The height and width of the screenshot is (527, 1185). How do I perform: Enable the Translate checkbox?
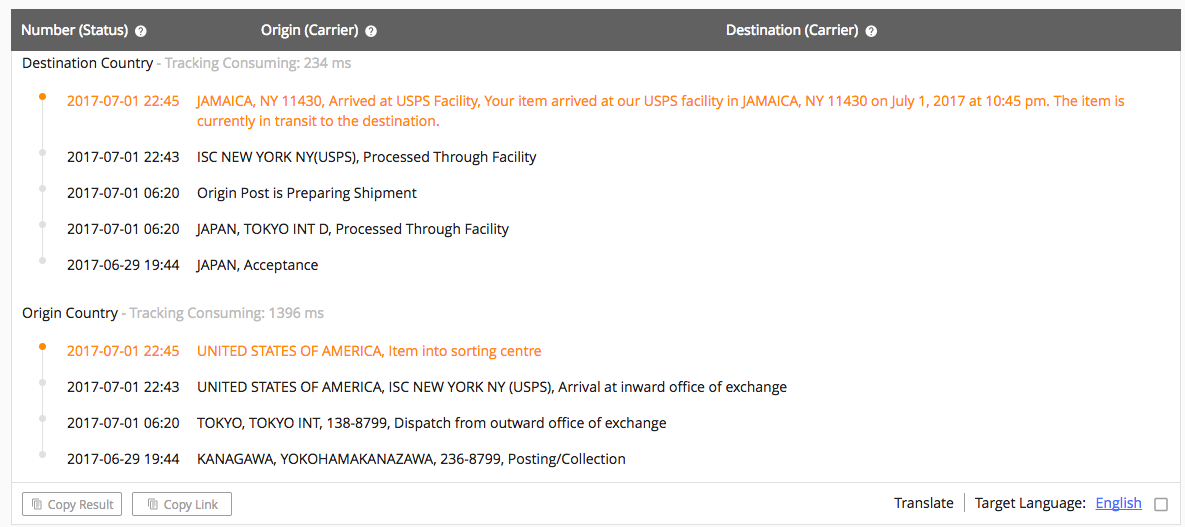coord(1161,504)
